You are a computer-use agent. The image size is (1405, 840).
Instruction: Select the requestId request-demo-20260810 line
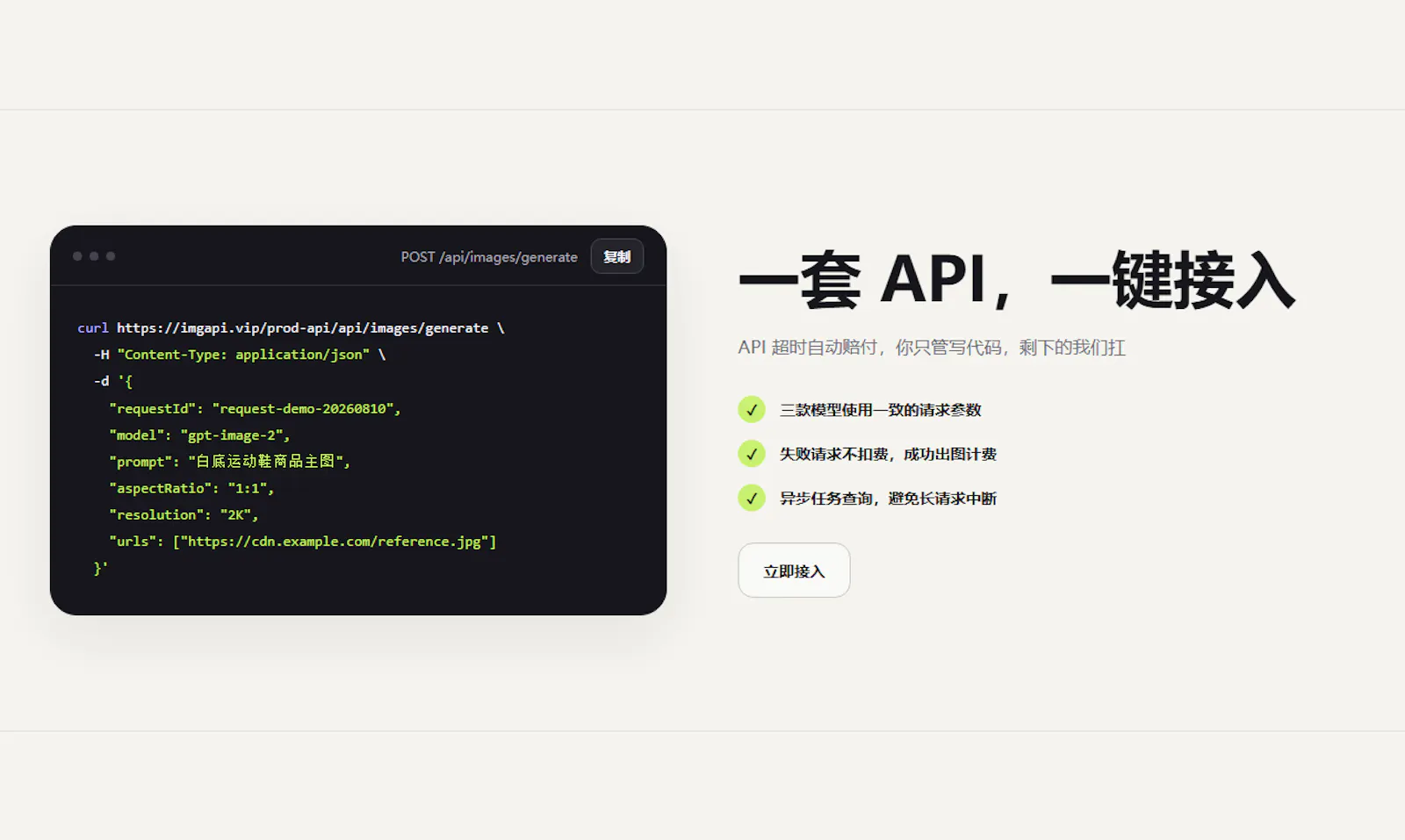(x=255, y=408)
